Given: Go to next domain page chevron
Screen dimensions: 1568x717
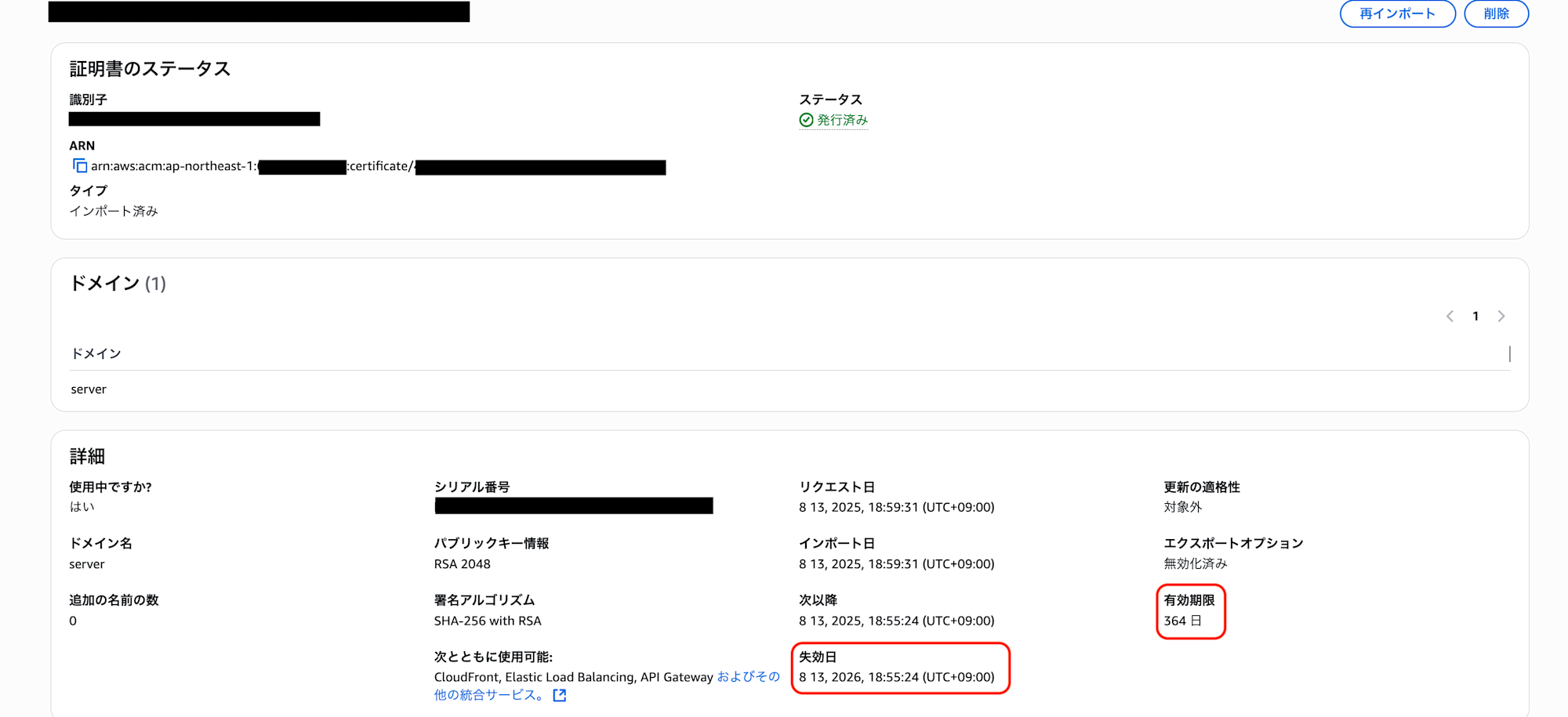Looking at the screenshot, I should [1501, 317].
